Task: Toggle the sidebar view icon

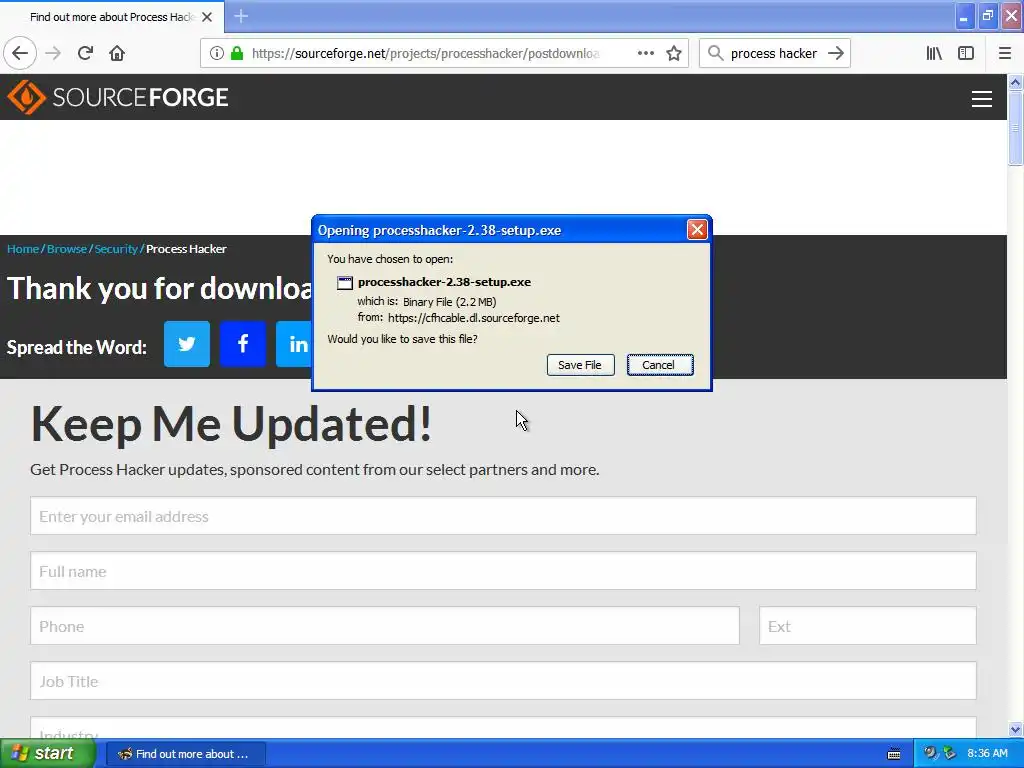Action: (x=966, y=54)
